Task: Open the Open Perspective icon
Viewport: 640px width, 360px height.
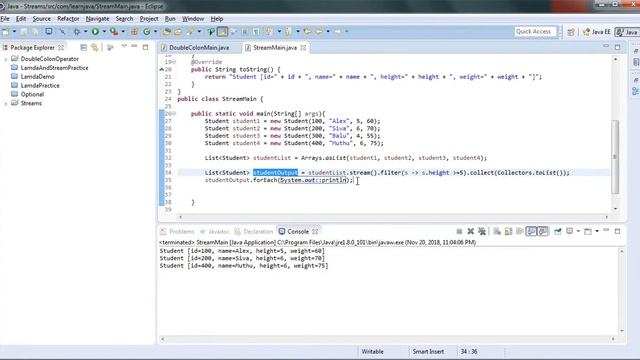Action: click(571, 32)
